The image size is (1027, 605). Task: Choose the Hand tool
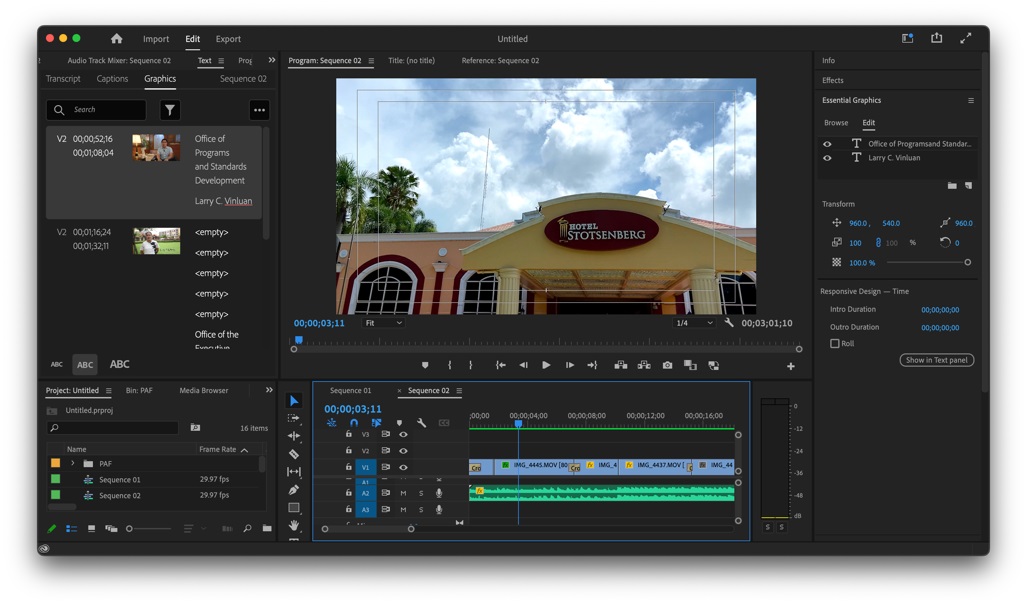pos(294,525)
